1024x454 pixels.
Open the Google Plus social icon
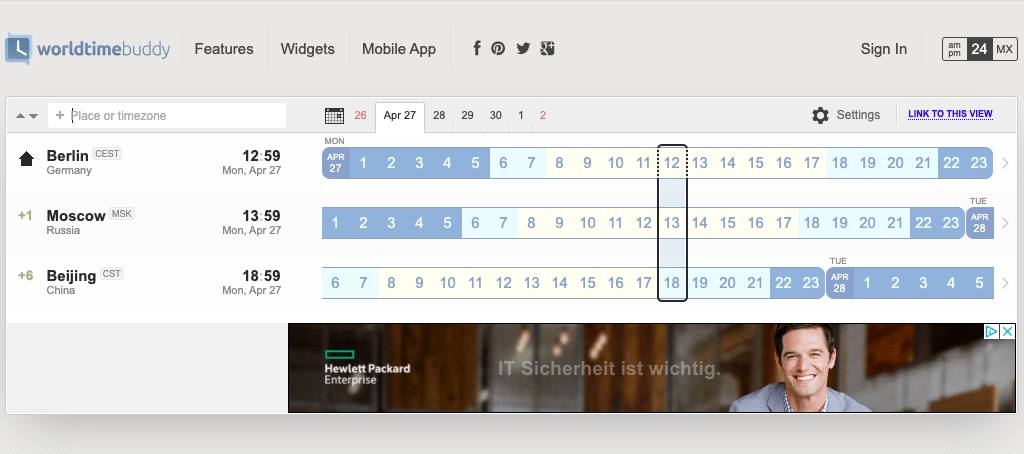[x=547, y=48]
